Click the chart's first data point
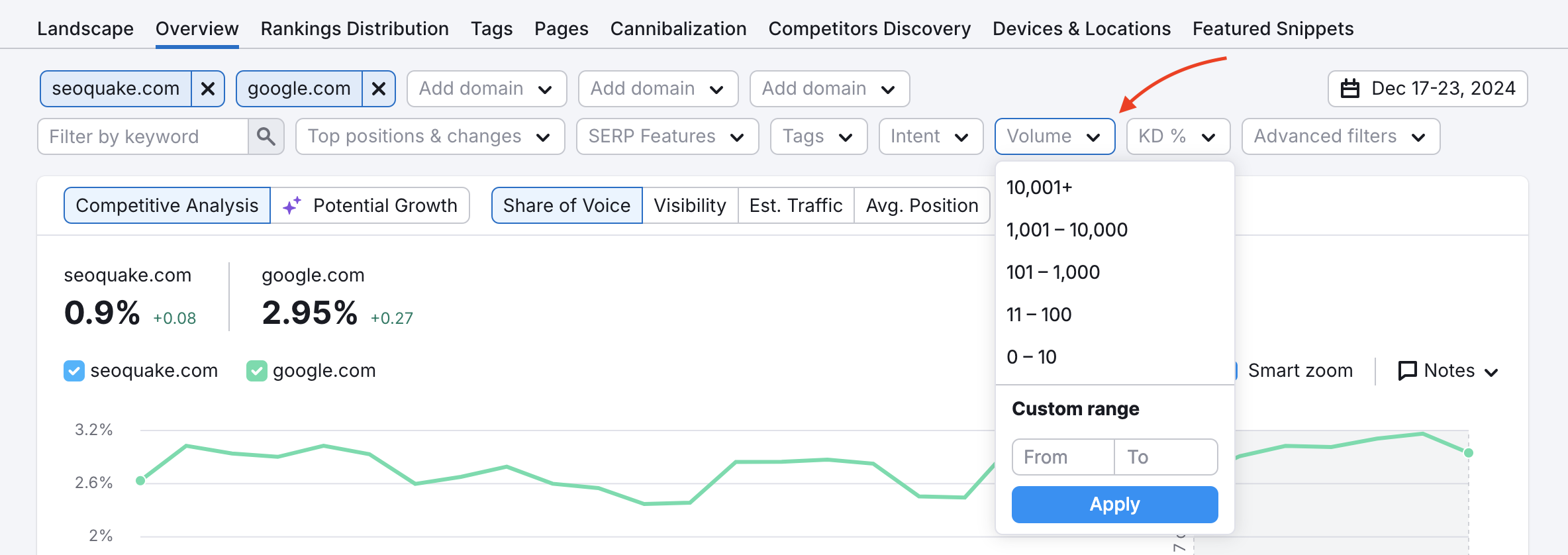Image resolution: width=1568 pixels, height=555 pixels. point(140,481)
